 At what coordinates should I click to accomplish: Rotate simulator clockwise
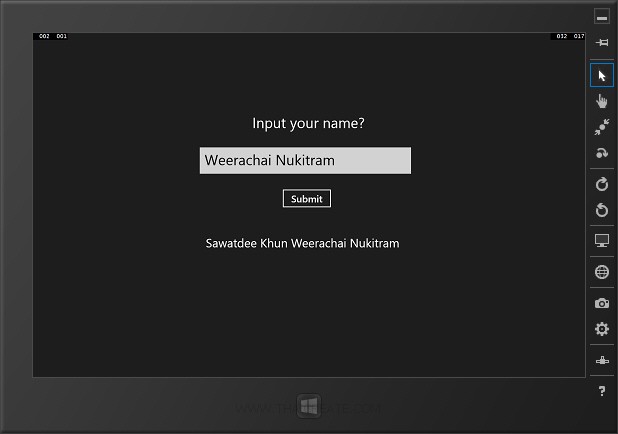coord(602,184)
